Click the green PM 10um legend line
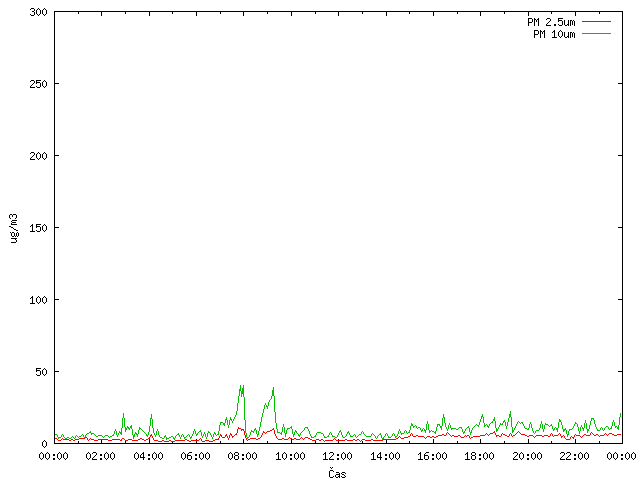 [x=596, y=34]
